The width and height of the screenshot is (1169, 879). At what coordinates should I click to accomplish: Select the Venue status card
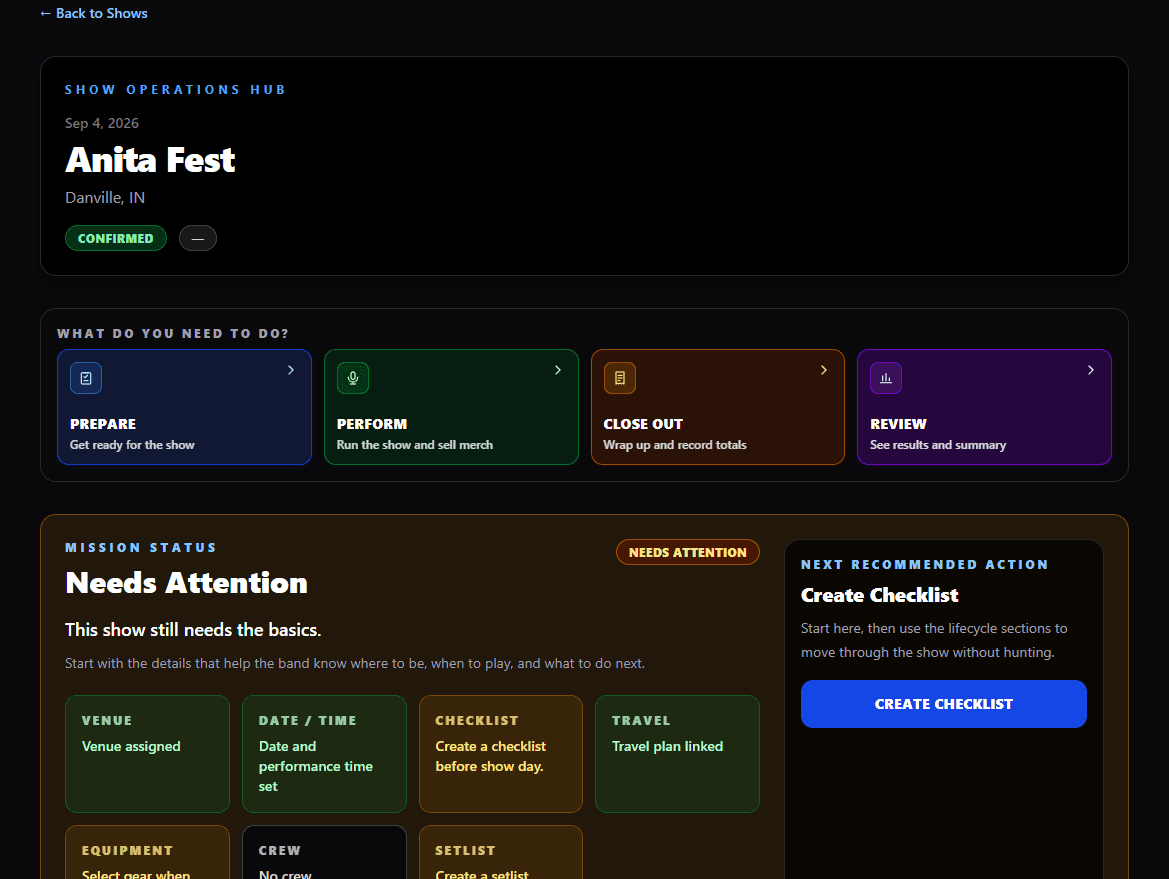point(148,754)
